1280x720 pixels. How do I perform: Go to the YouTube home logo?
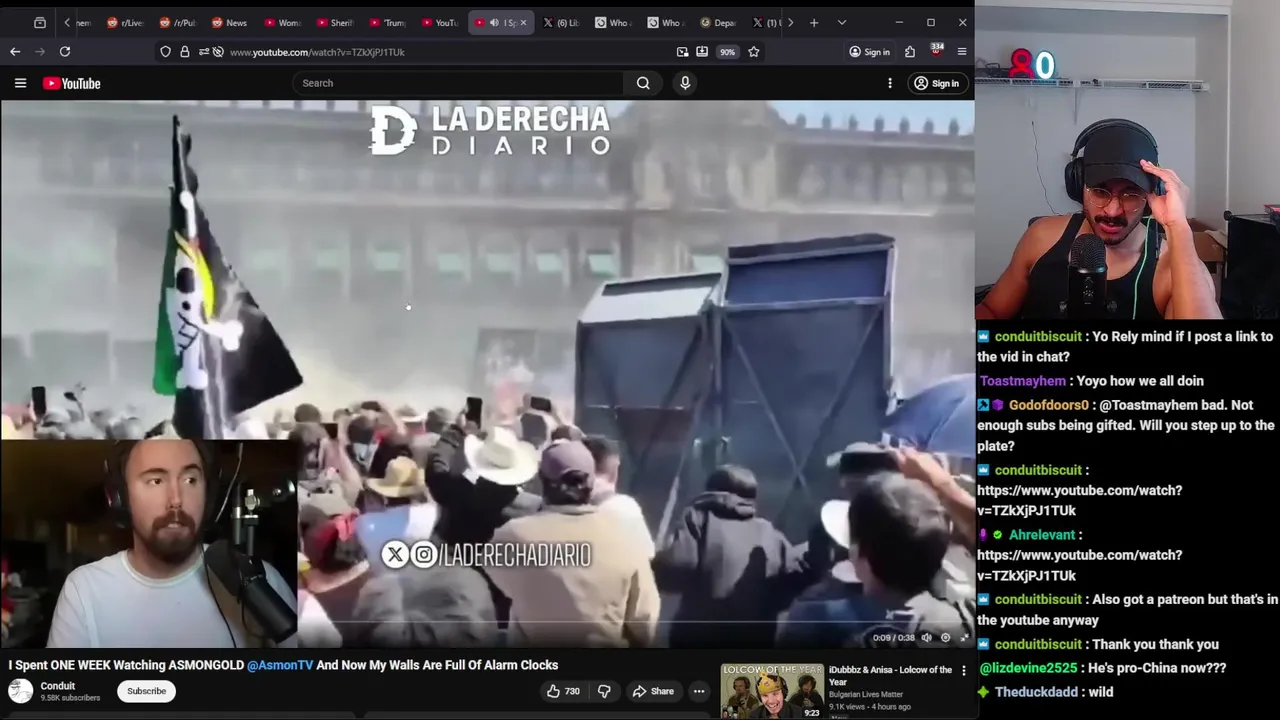coord(72,83)
